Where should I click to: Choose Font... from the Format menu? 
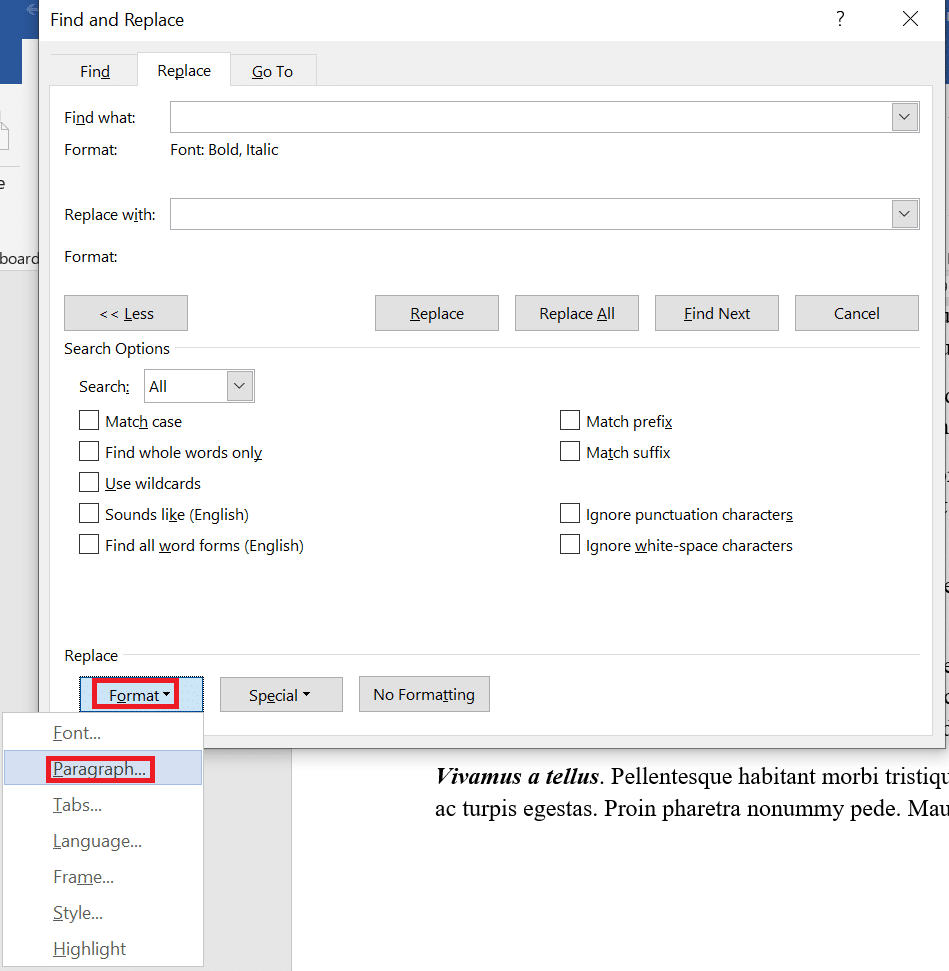(x=103, y=733)
